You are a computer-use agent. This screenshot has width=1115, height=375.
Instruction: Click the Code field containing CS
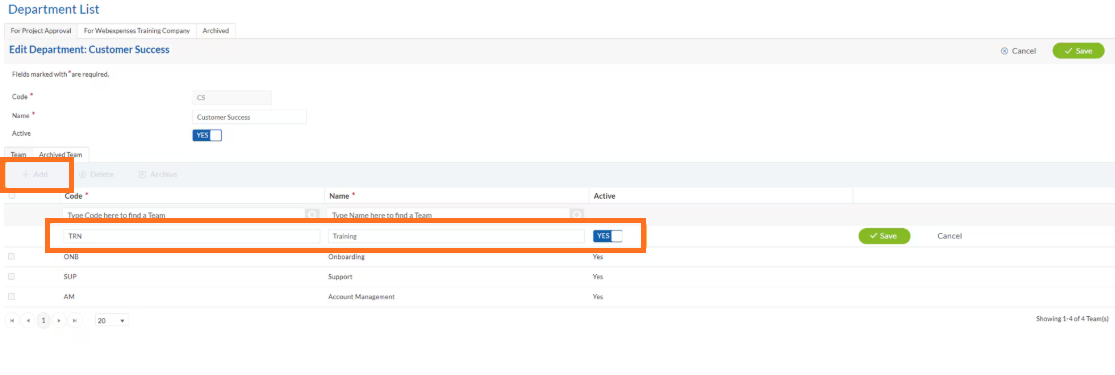[x=232, y=97]
